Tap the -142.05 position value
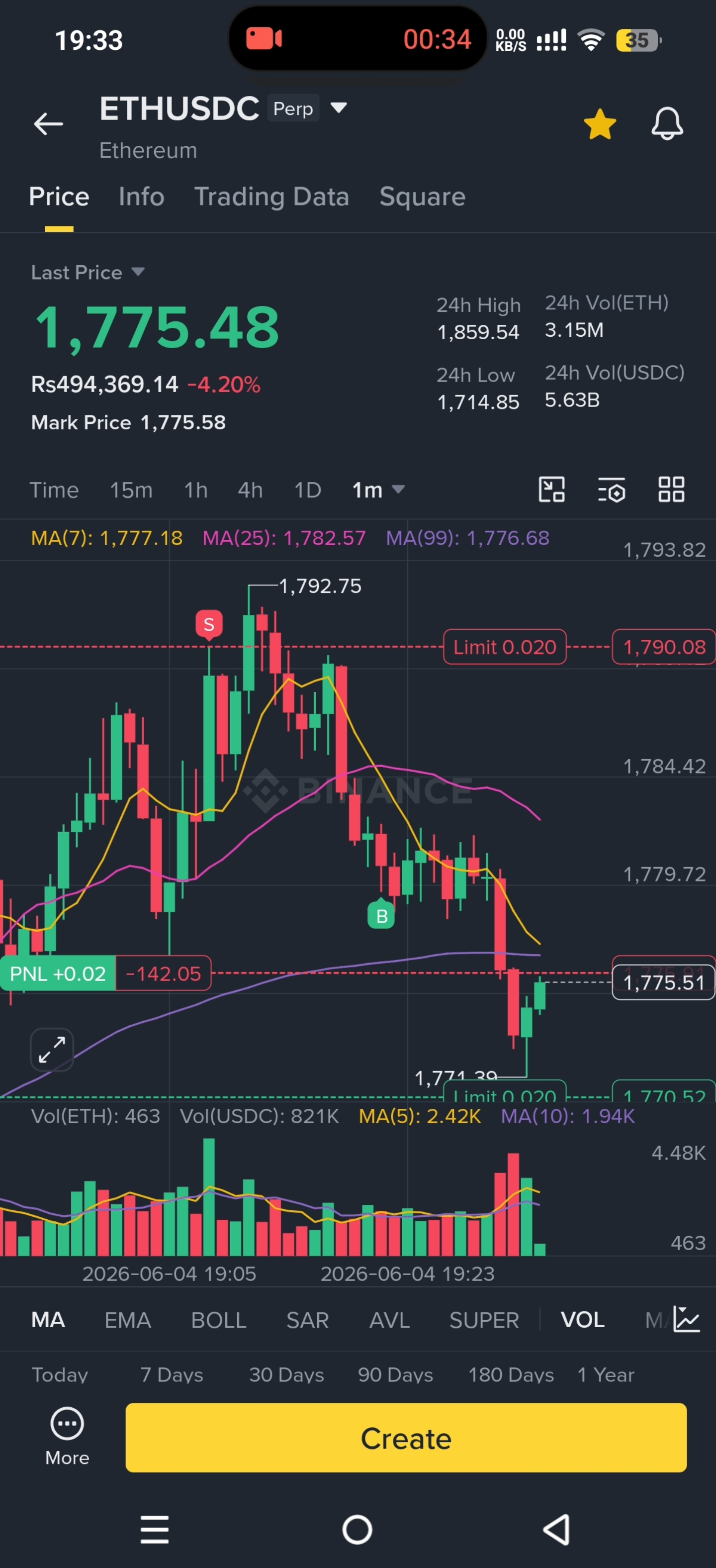The height and width of the screenshot is (1568, 716). pyautogui.click(x=163, y=974)
